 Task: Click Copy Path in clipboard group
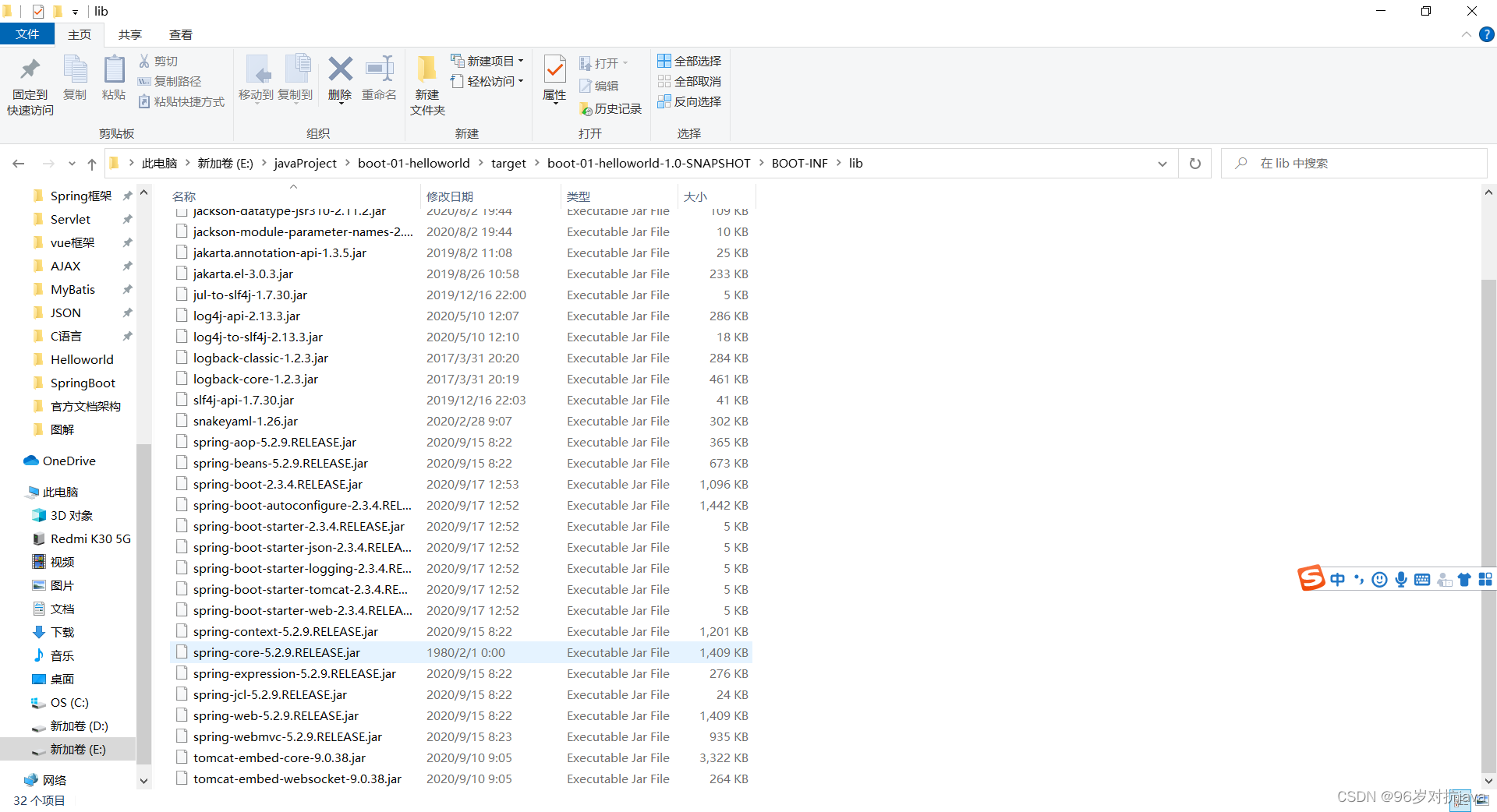tap(169, 81)
